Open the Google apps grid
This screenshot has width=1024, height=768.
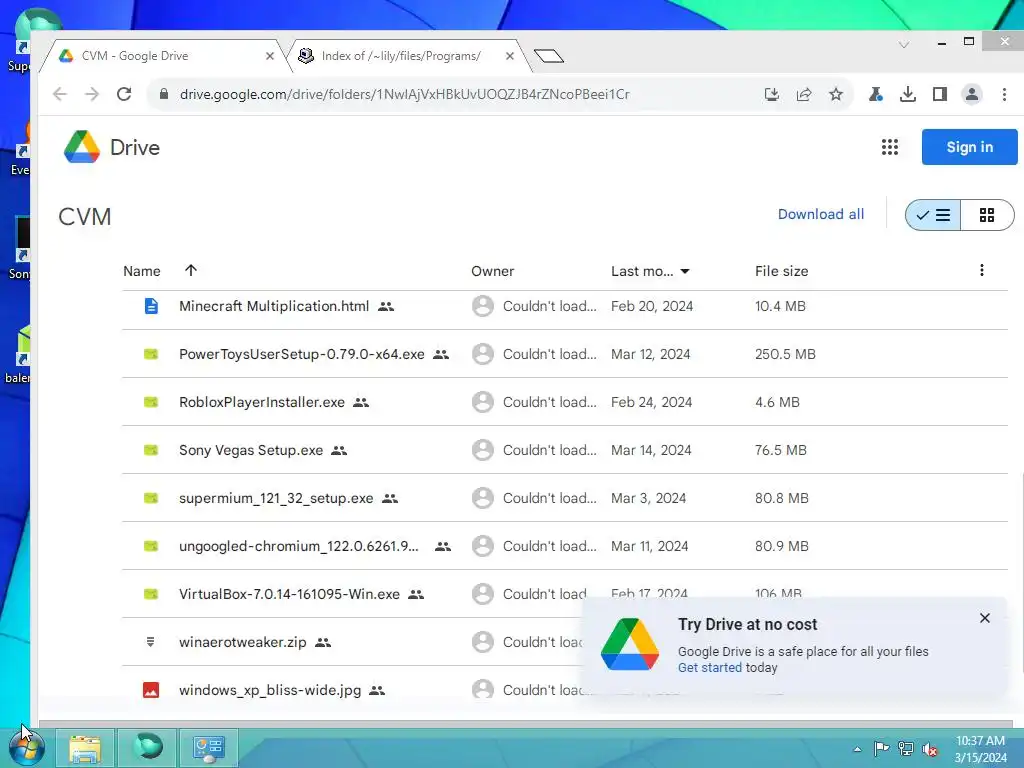click(889, 147)
